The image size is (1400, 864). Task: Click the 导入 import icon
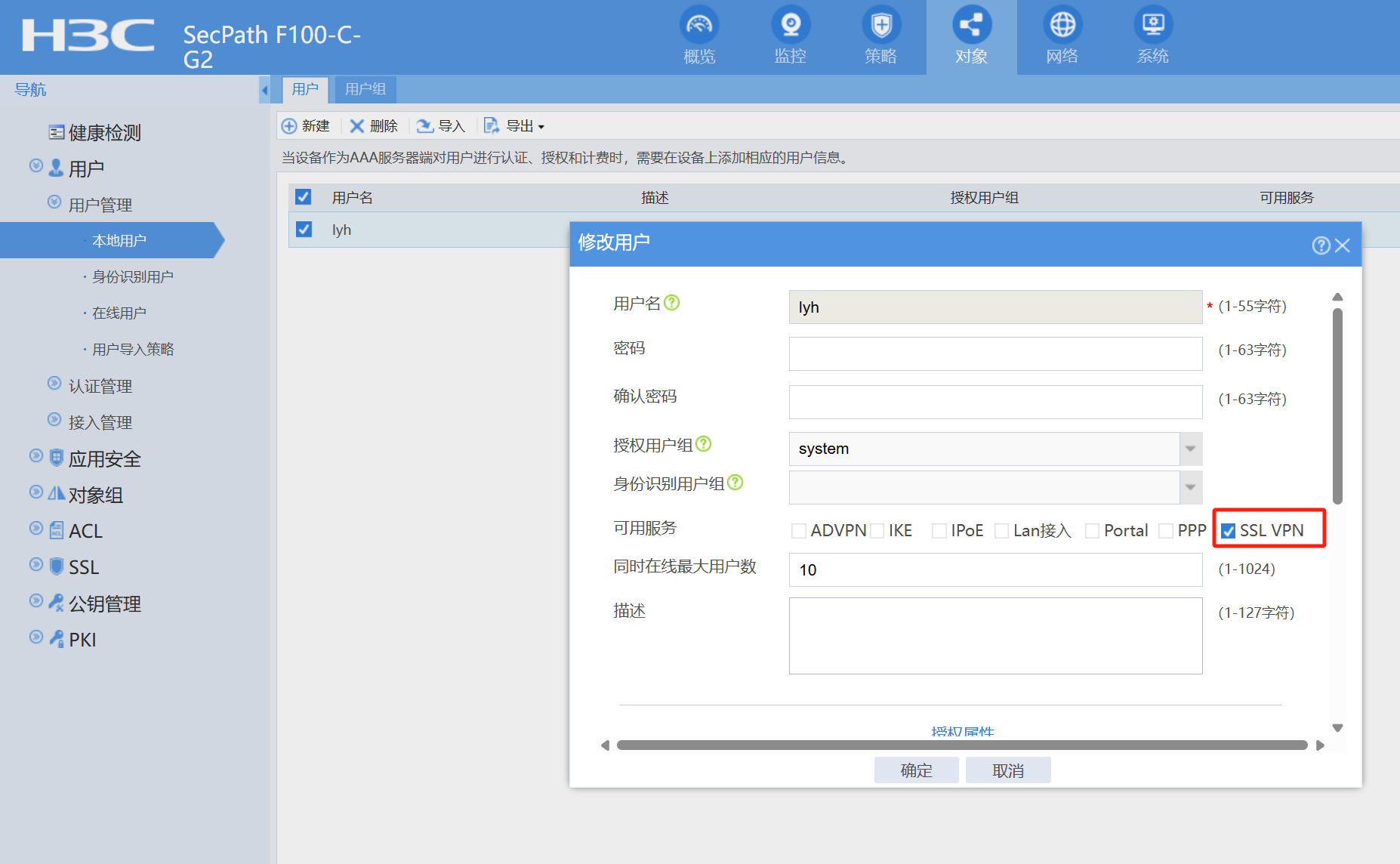[x=425, y=126]
